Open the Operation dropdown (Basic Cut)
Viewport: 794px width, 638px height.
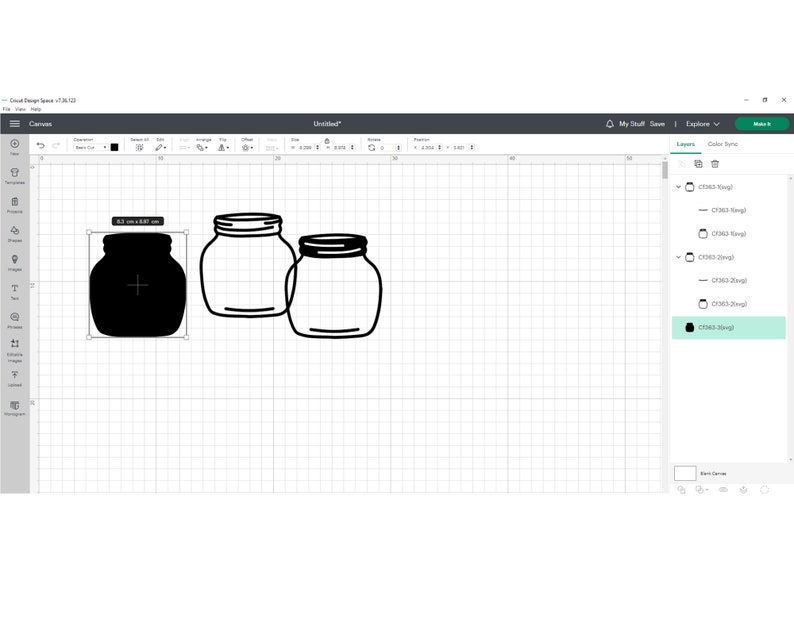click(90, 147)
